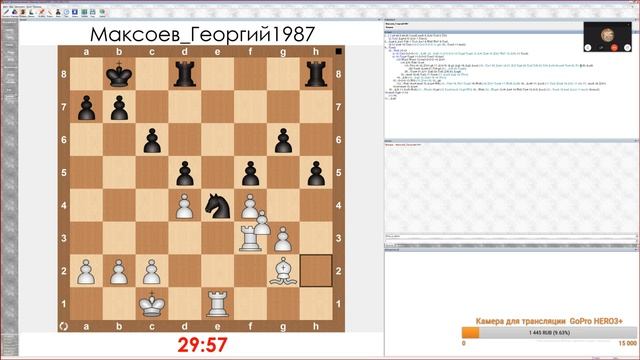Select the white pawn on a2
The height and width of the screenshot is (360, 640).
[x=86, y=271]
